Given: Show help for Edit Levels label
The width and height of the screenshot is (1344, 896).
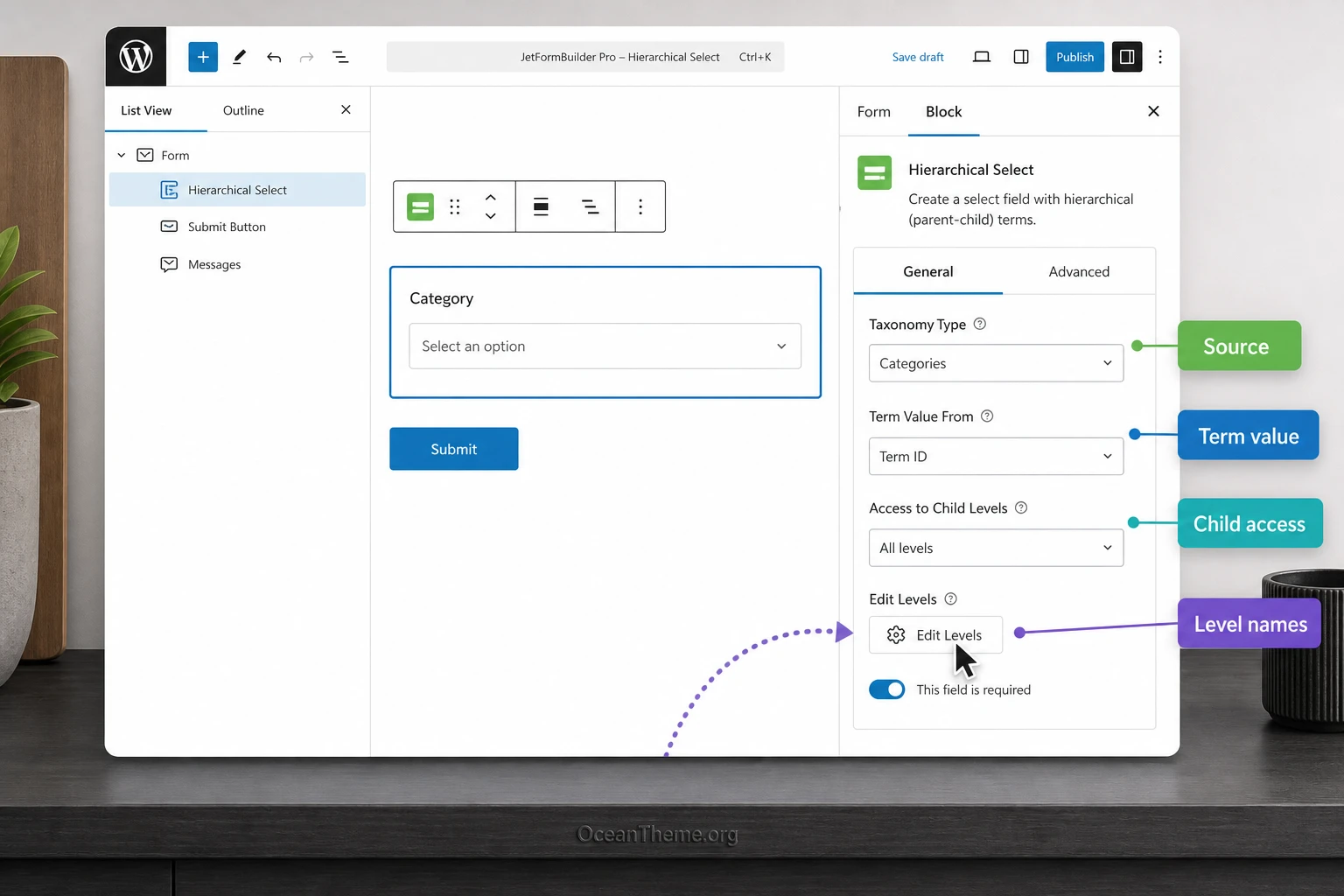Looking at the screenshot, I should [951, 598].
